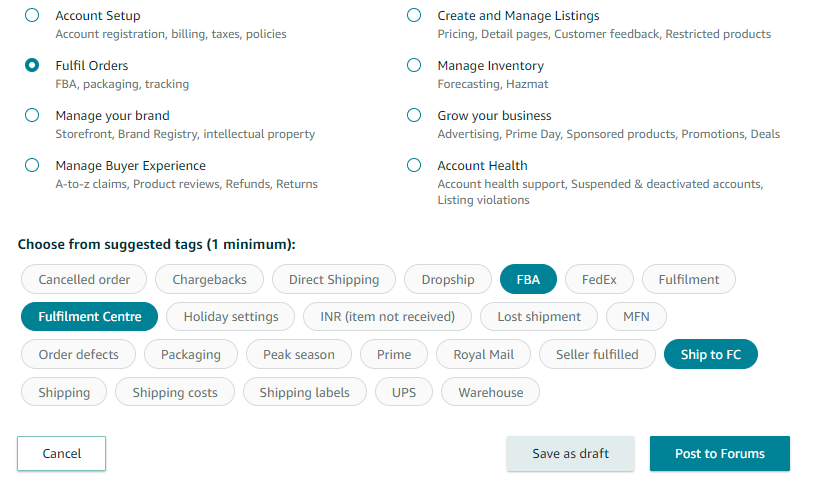This screenshot has height=480, width=817.
Task: Pick the Create and Manage Listings option
Action: coord(414,16)
